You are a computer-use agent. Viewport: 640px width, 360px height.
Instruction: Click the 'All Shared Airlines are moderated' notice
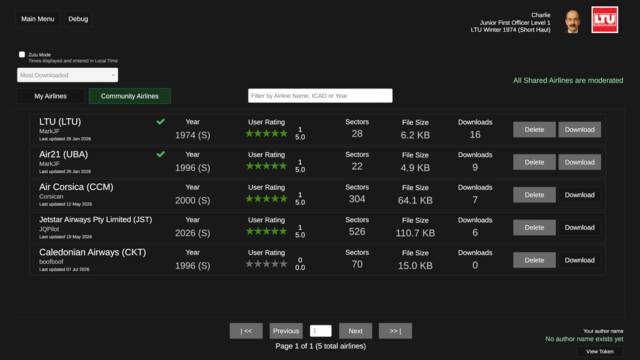568,80
